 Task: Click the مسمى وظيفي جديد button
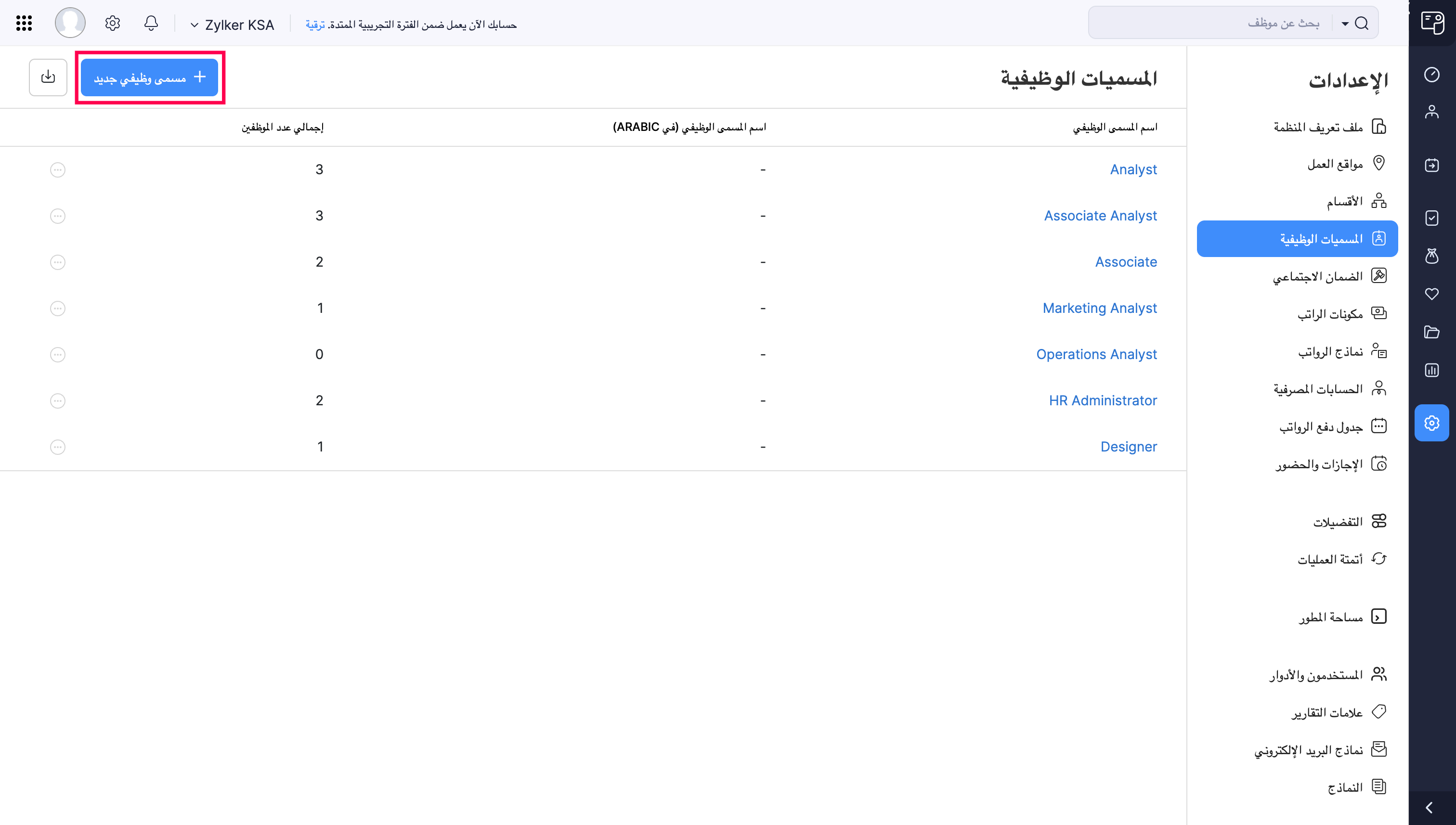pos(150,77)
